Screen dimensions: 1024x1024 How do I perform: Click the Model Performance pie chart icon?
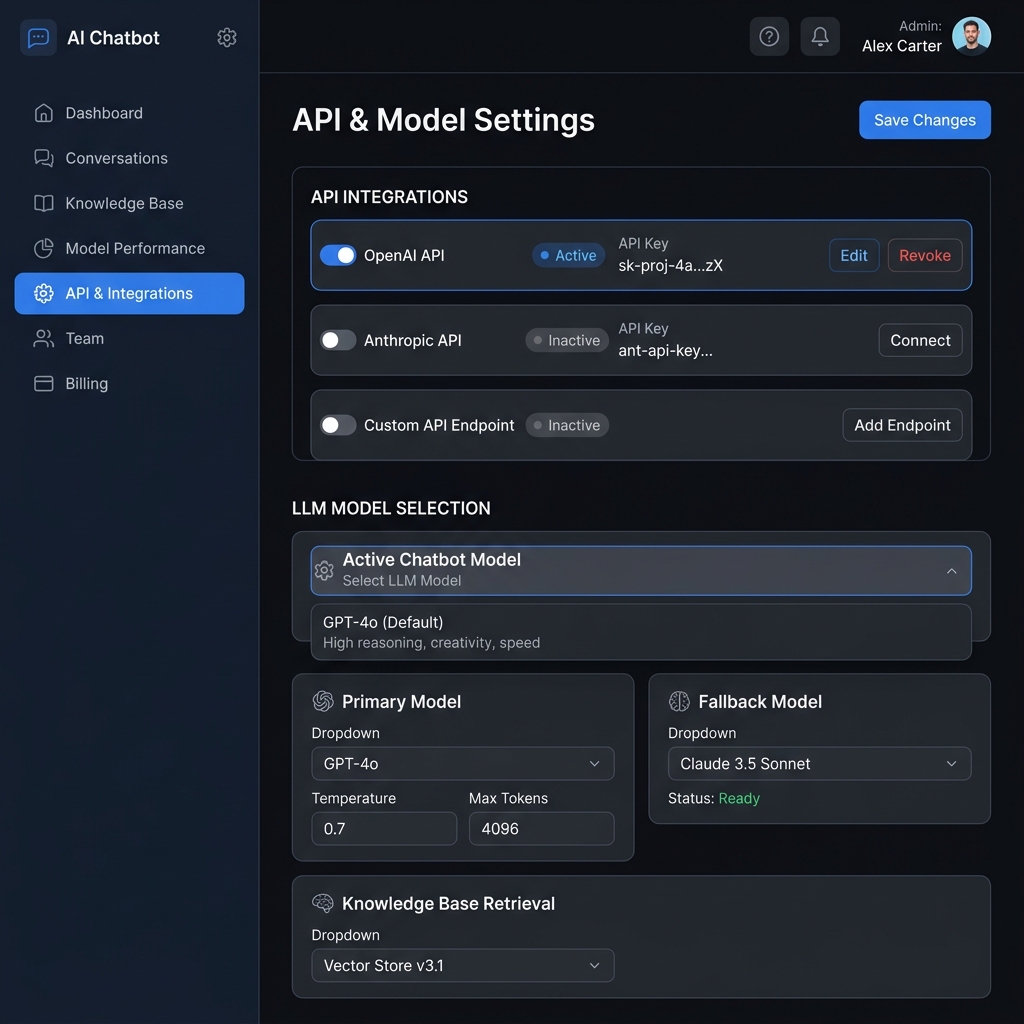44,248
